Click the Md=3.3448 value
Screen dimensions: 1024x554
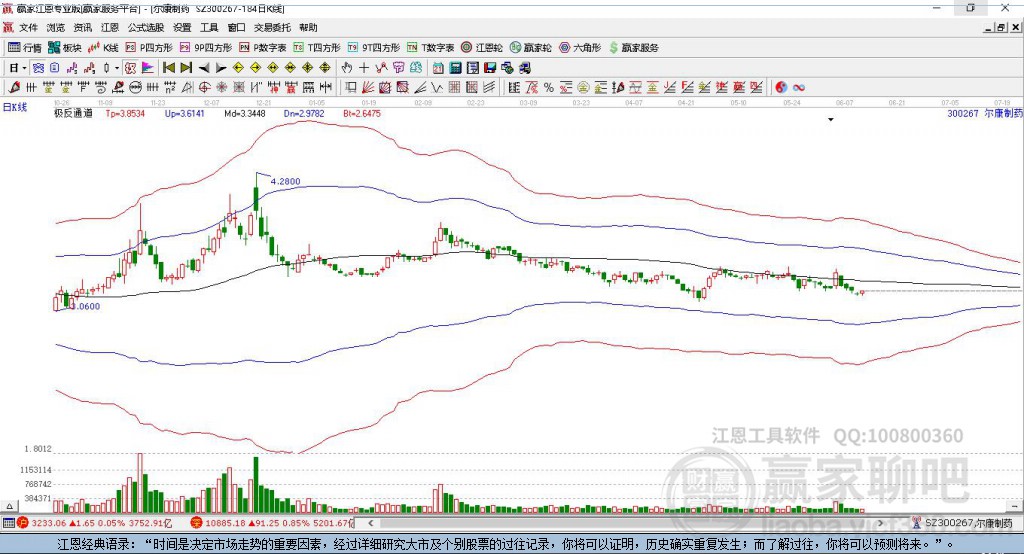(x=245, y=113)
